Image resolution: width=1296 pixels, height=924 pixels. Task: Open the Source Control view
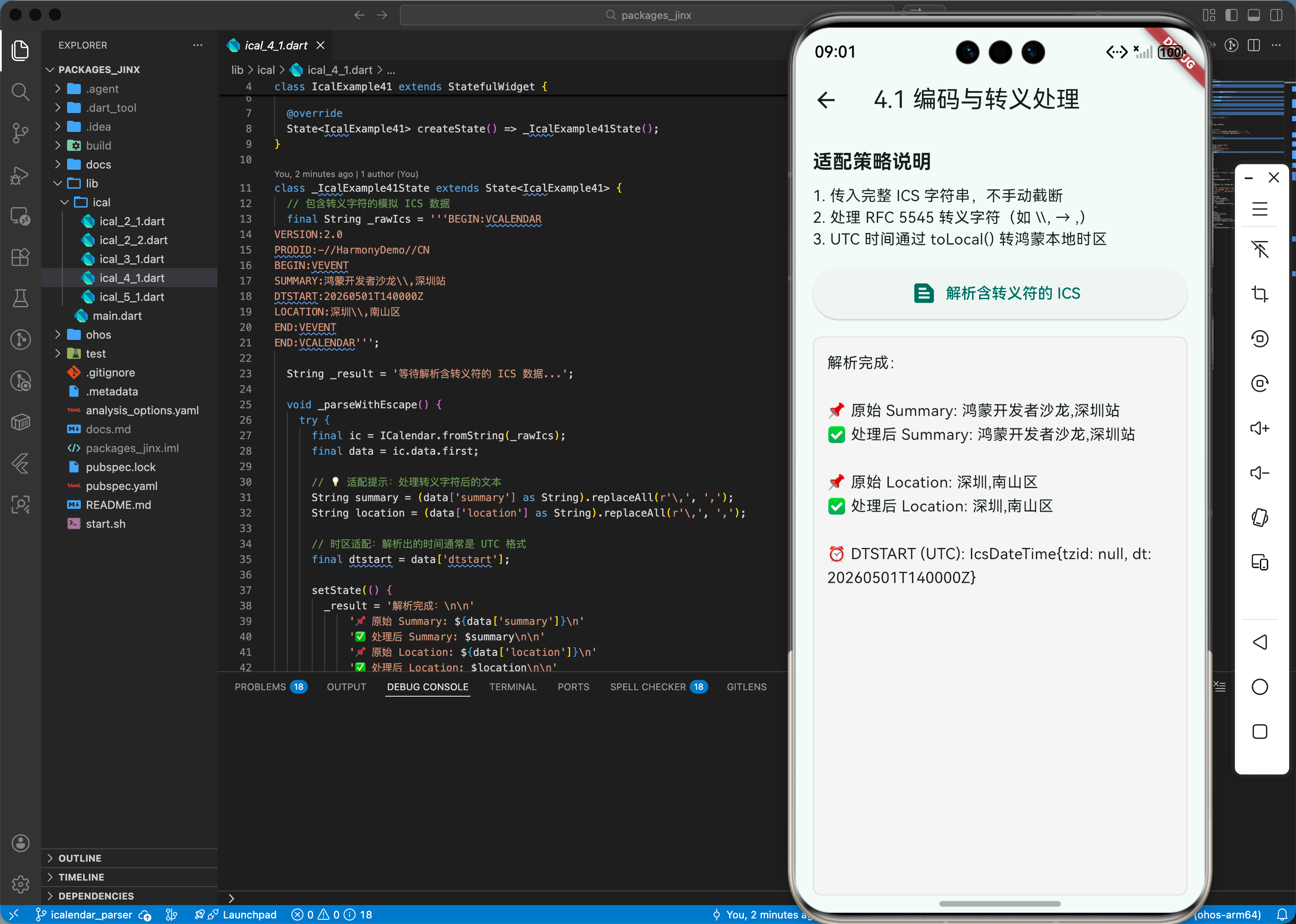point(21,132)
